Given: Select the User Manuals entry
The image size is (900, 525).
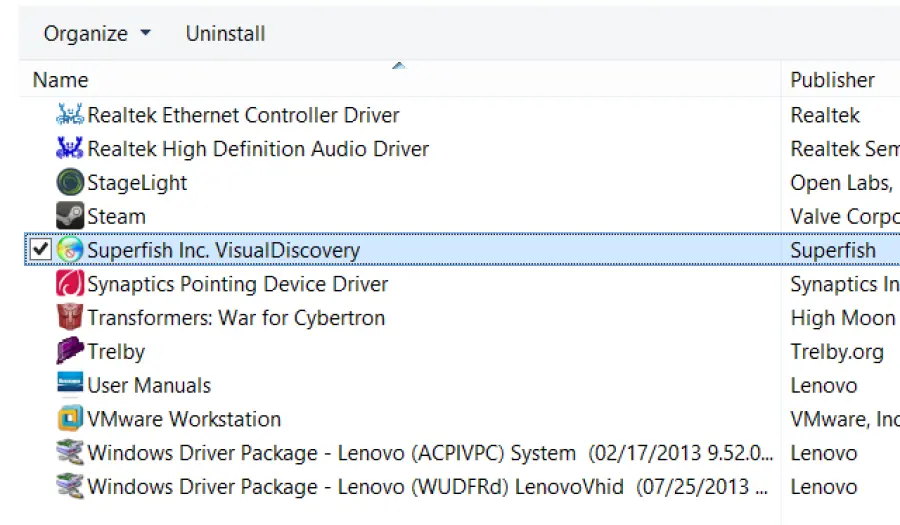Looking at the screenshot, I should (149, 386).
